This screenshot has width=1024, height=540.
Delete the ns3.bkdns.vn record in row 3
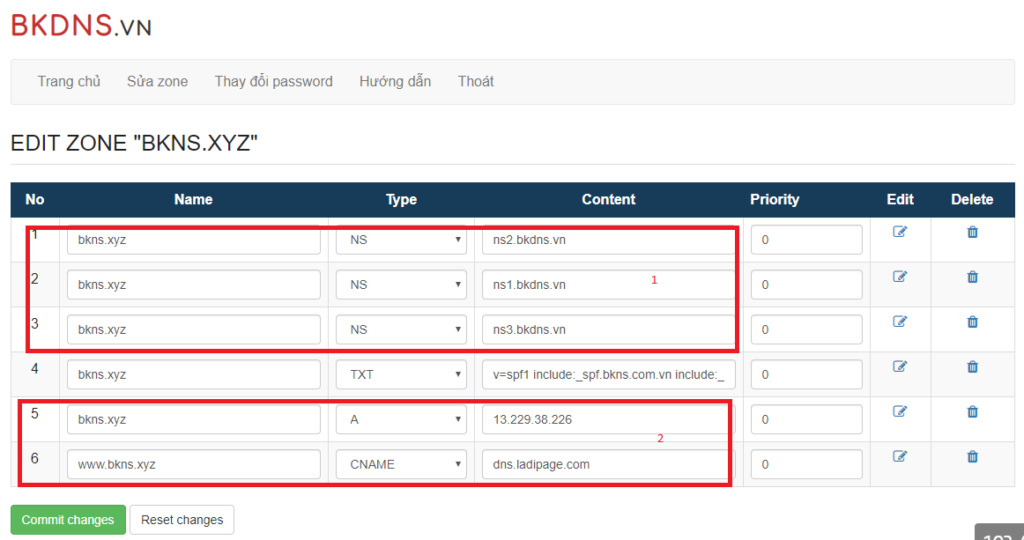(x=972, y=322)
